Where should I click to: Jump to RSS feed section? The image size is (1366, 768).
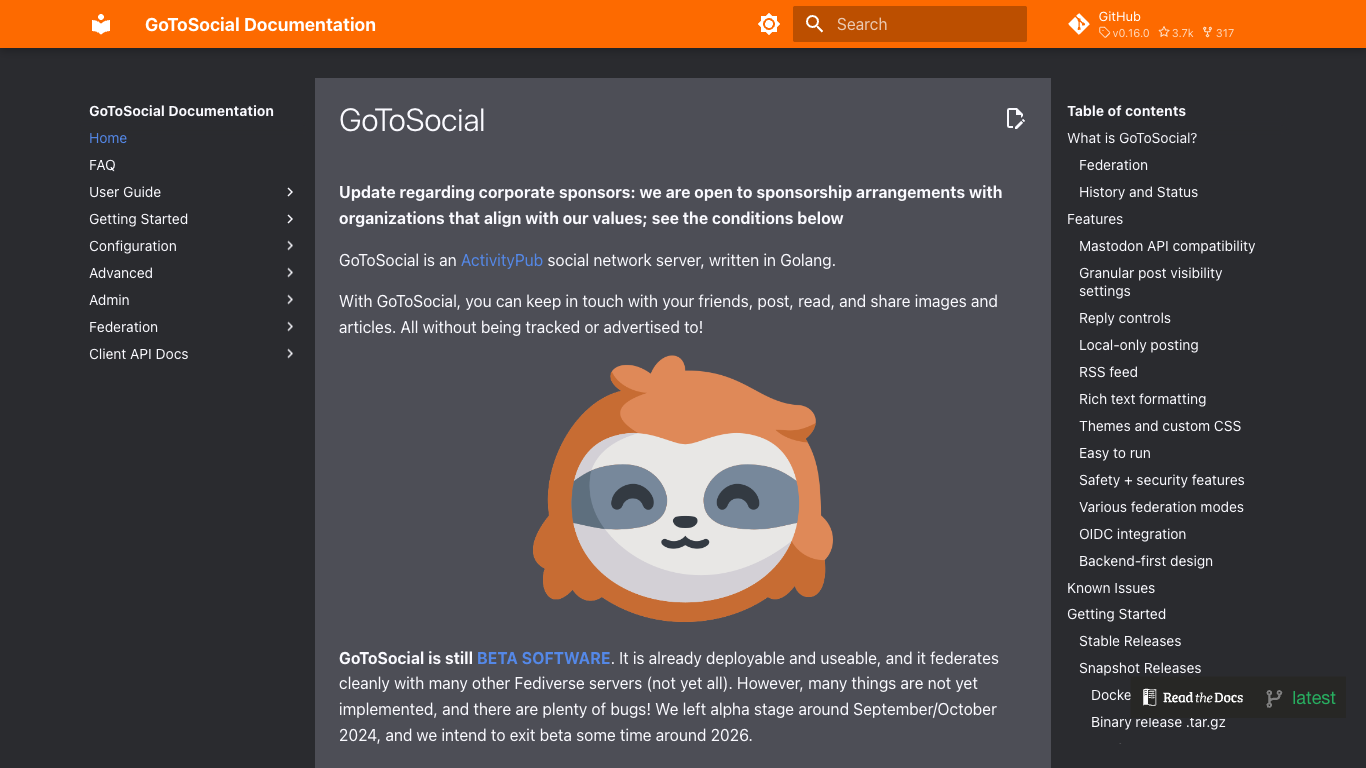1108,372
